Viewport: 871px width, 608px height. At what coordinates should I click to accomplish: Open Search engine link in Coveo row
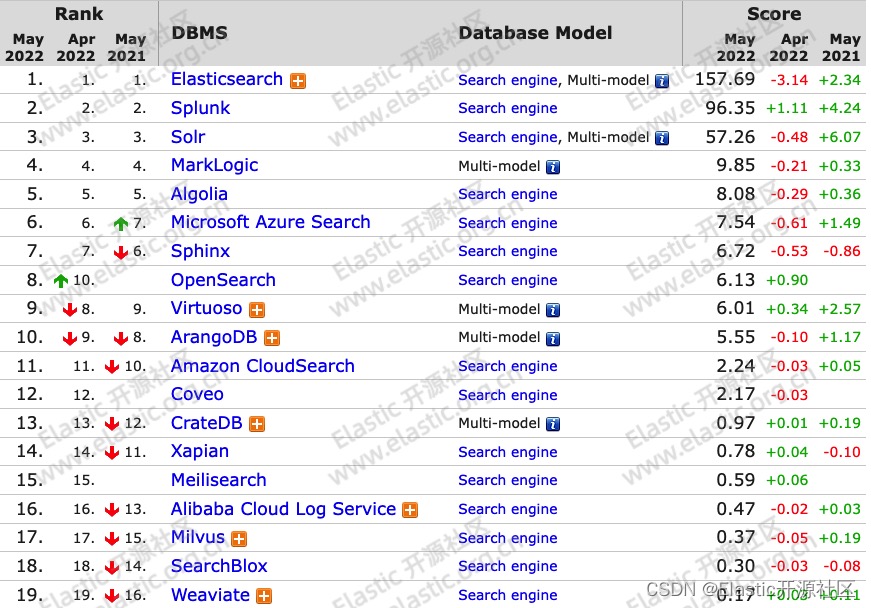click(x=508, y=395)
